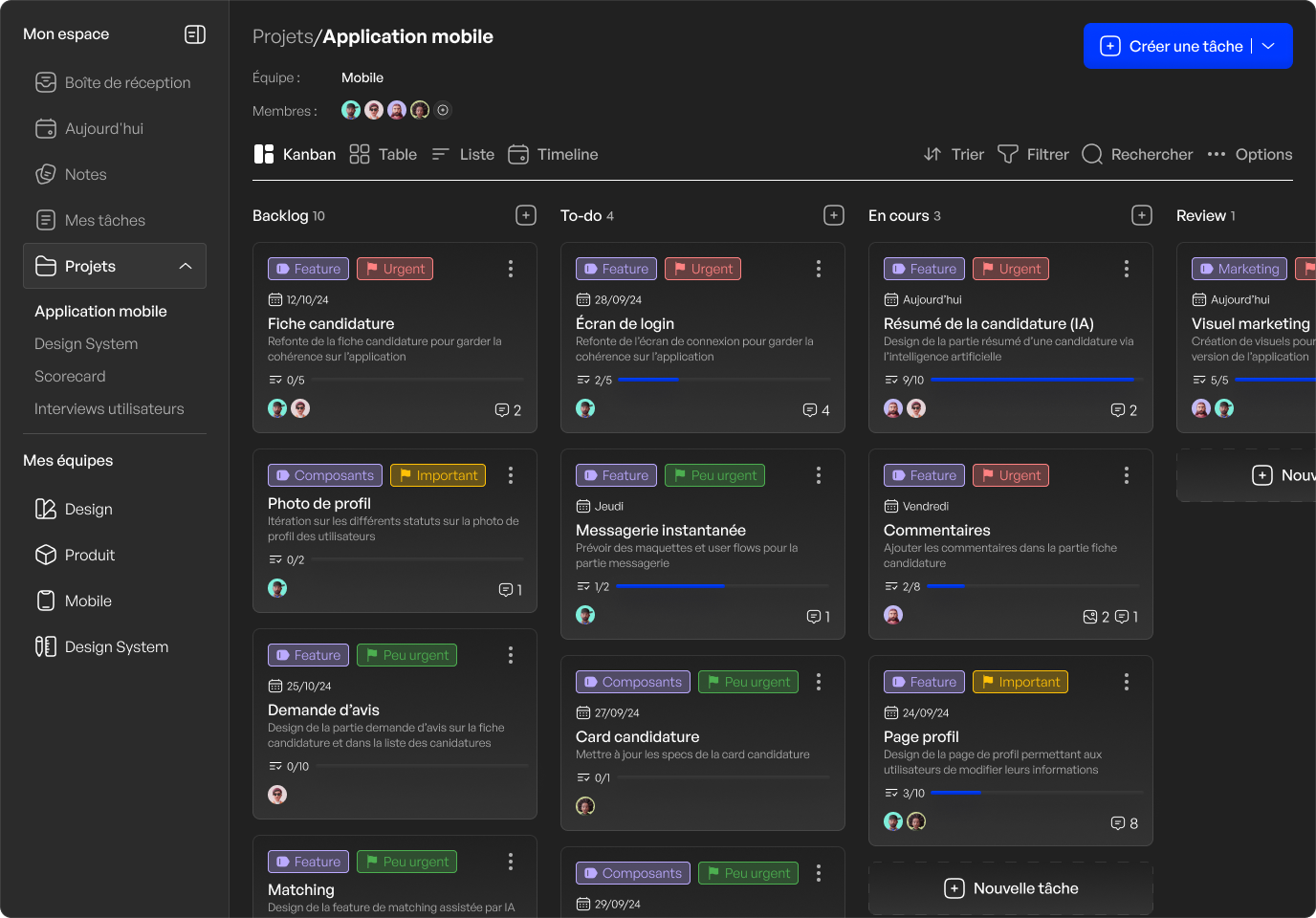This screenshot has width=1316, height=918.
Task: Open the three-dot menu on Commentaires card
Action: [1127, 475]
